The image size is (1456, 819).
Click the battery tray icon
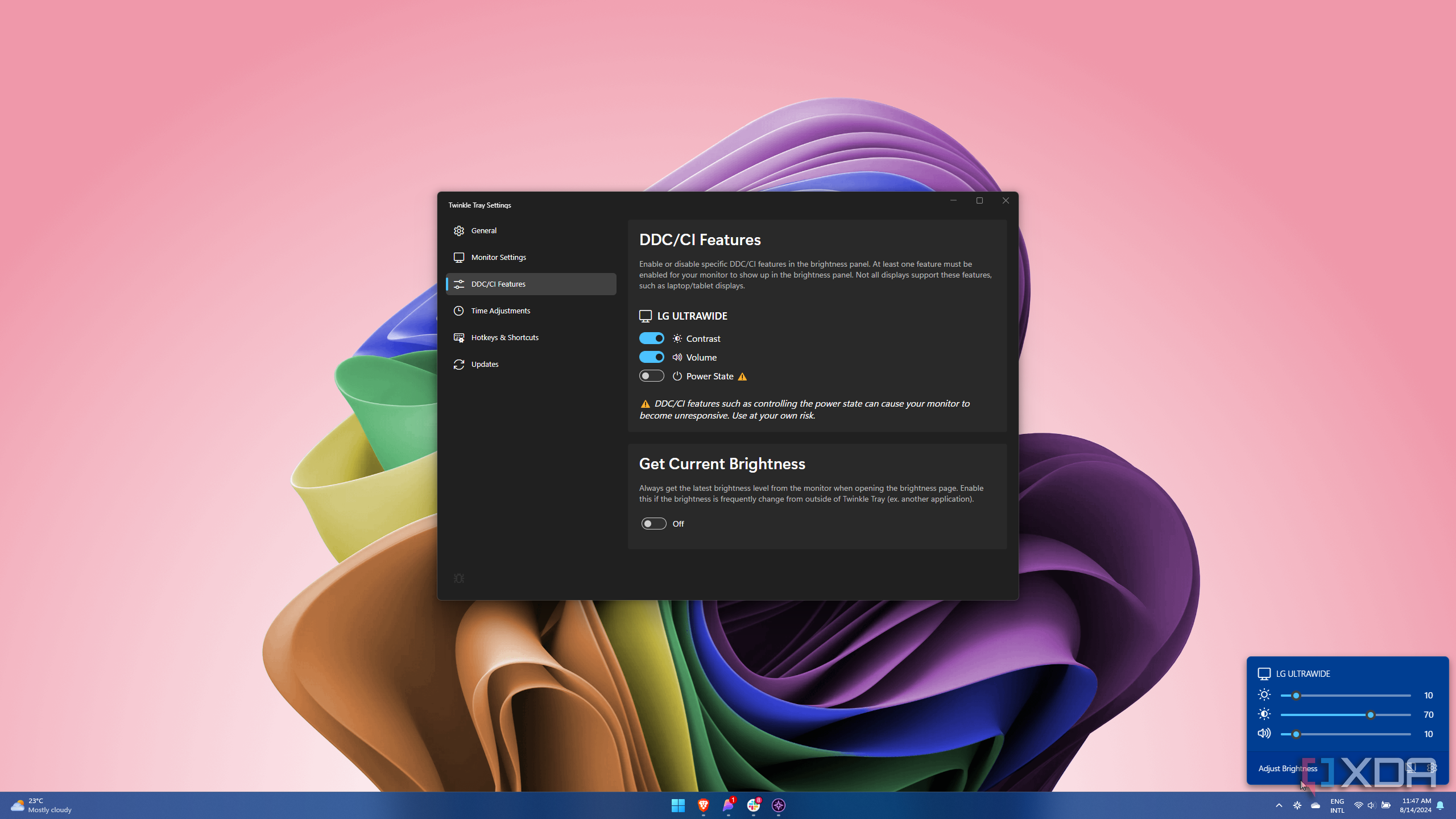coord(1386,805)
